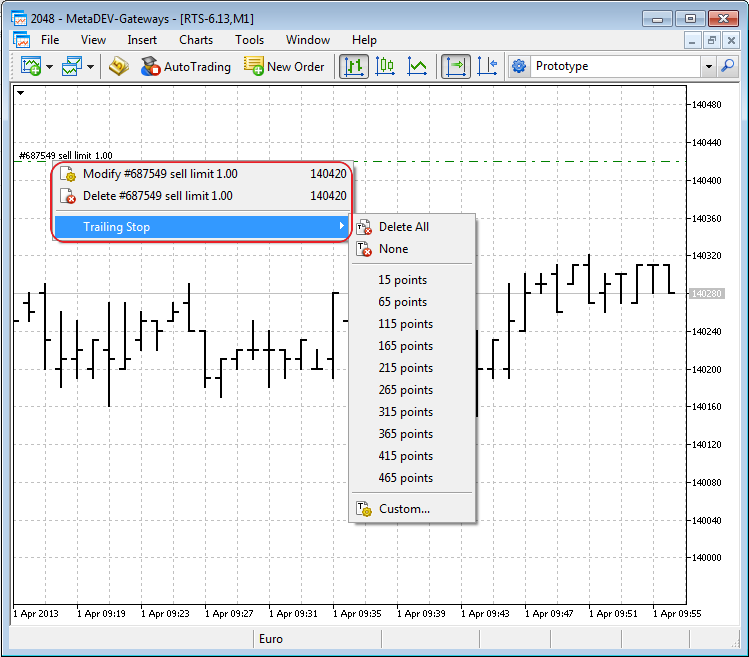749x657 pixels.
Task: Choose Delete All in Trailing Stop submenu
Action: pyautogui.click(x=412, y=227)
